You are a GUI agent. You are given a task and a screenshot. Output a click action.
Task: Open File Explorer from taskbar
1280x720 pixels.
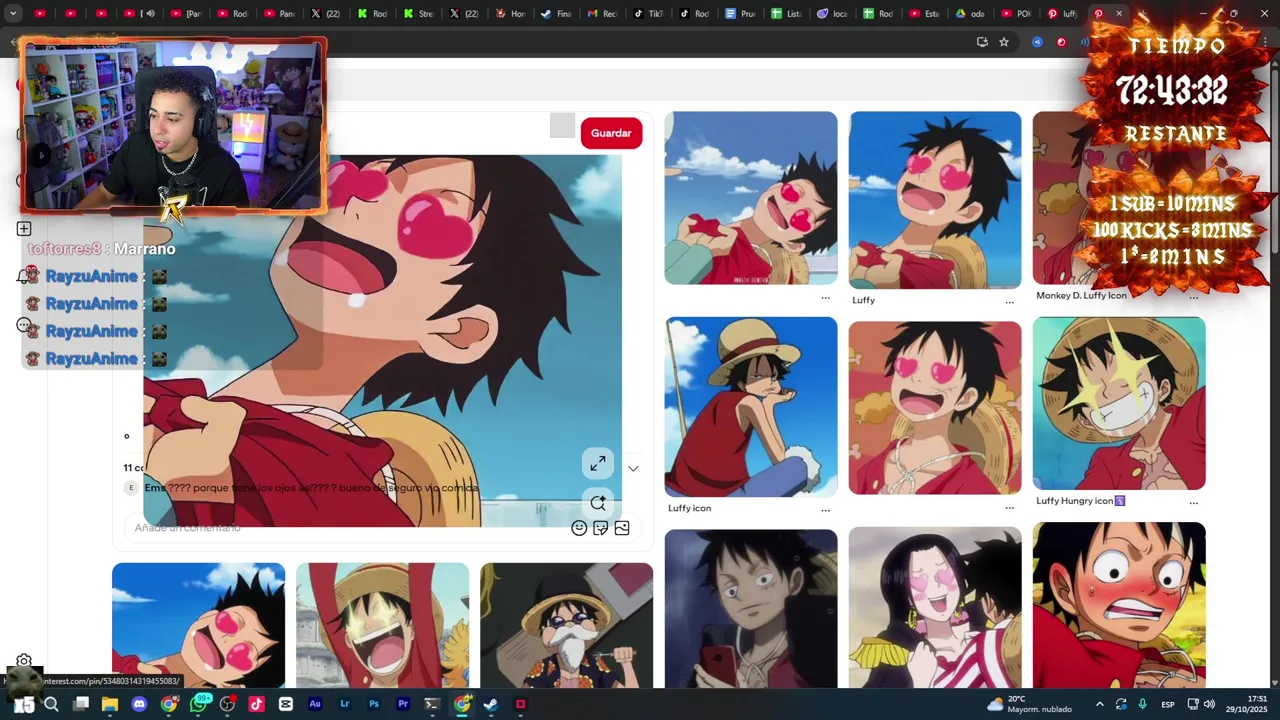[x=110, y=704]
